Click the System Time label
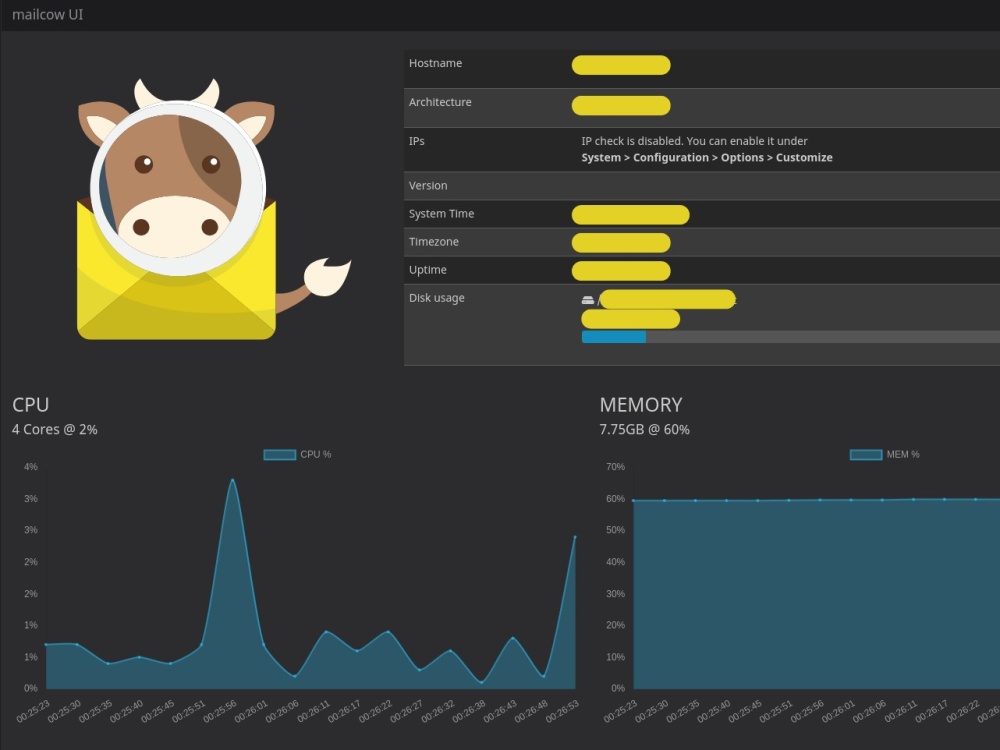This screenshot has width=1000, height=750. tap(441, 214)
